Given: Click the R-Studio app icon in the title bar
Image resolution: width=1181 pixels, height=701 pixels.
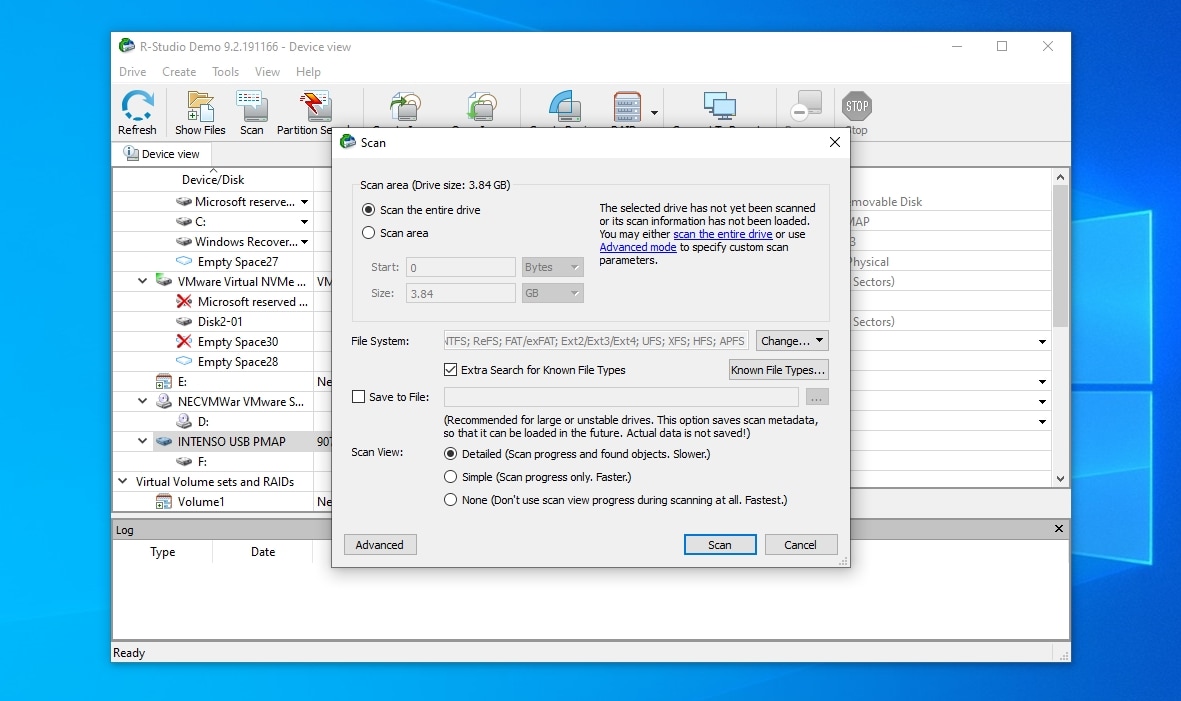Looking at the screenshot, I should coord(127,46).
